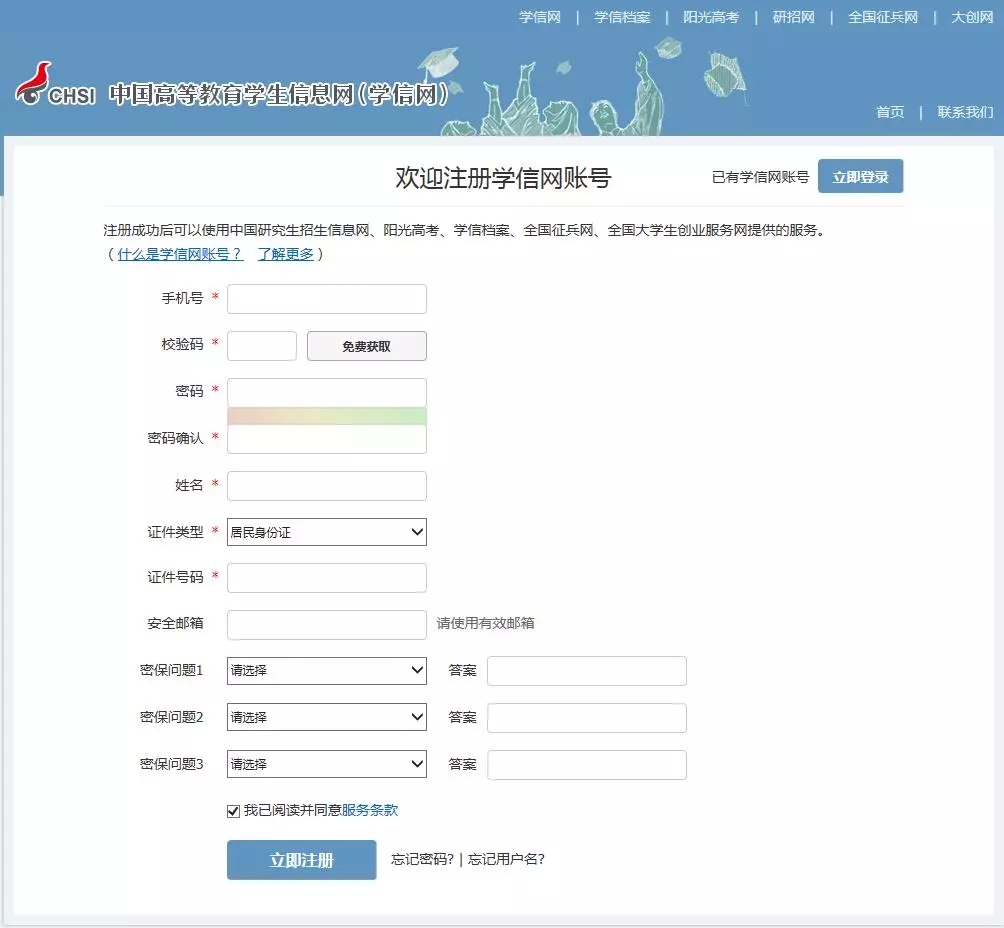Image resolution: width=1004 pixels, height=928 pixels.
Task: Focus the answer field for 密保问题2
Action: click(x=587, y=718)
